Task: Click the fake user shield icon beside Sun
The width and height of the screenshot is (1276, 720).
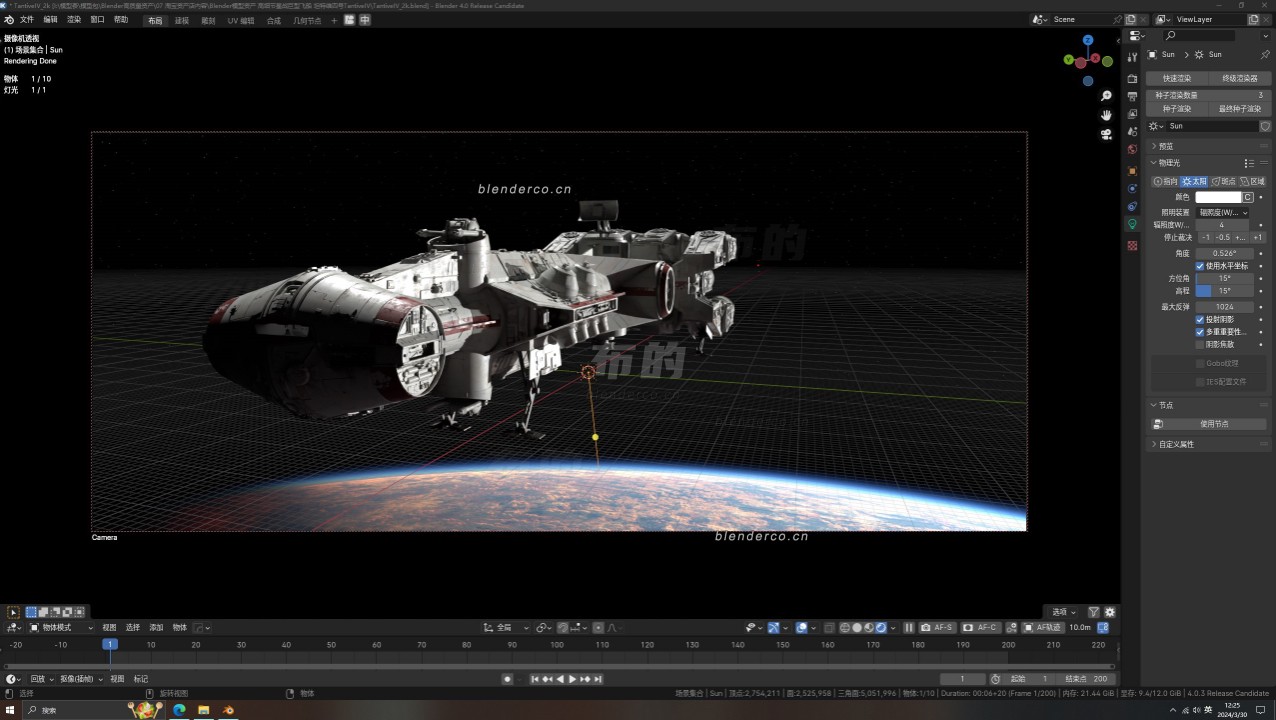Action: coord(1264,126)
